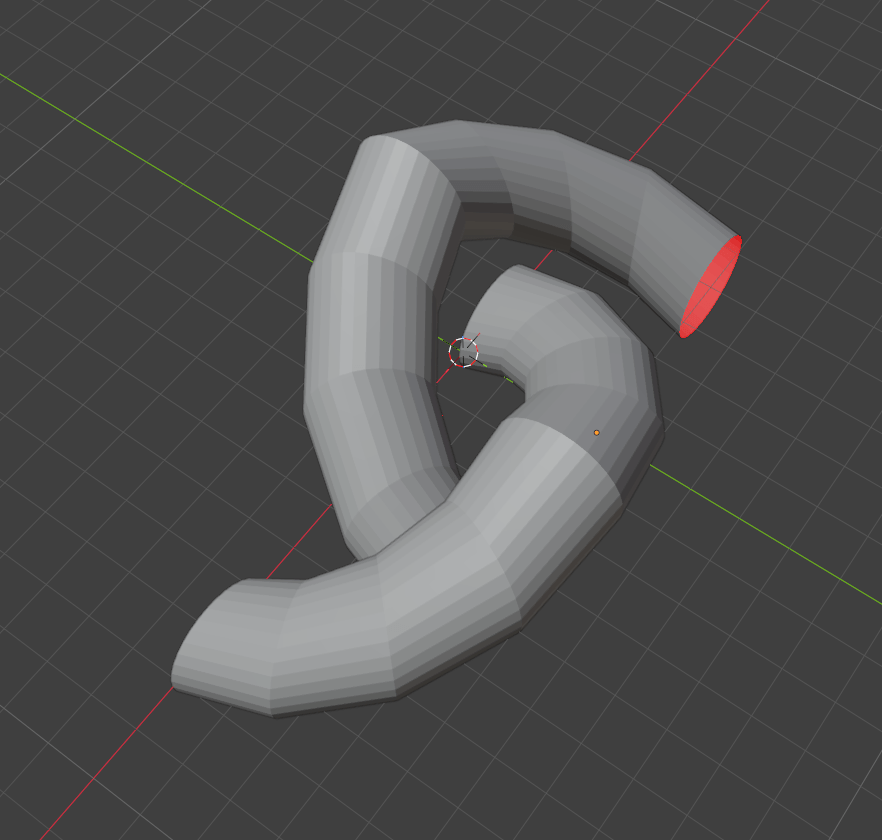Select the red end cap face of the tube
Image resolution: width=882 pixels, height=840 pixels.
click(711, 288)
